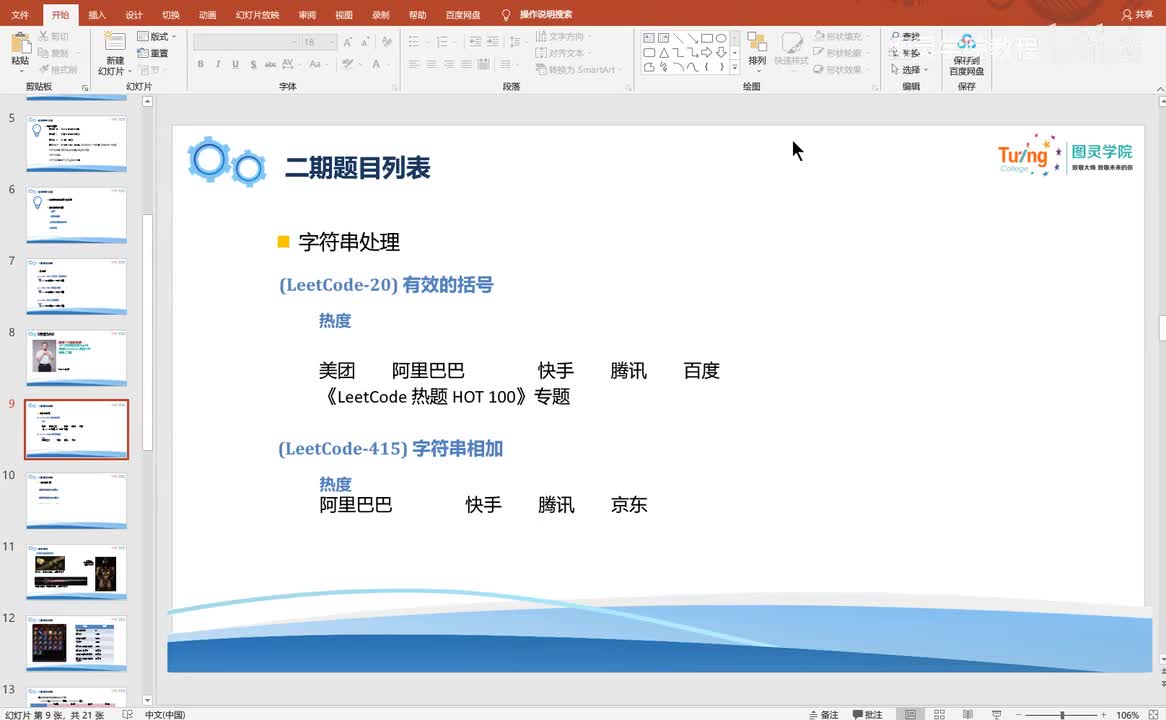Select the rectangle shape in shapes gallery
The width and height of the screenshot is (1166, 720).
pos(706,38)
